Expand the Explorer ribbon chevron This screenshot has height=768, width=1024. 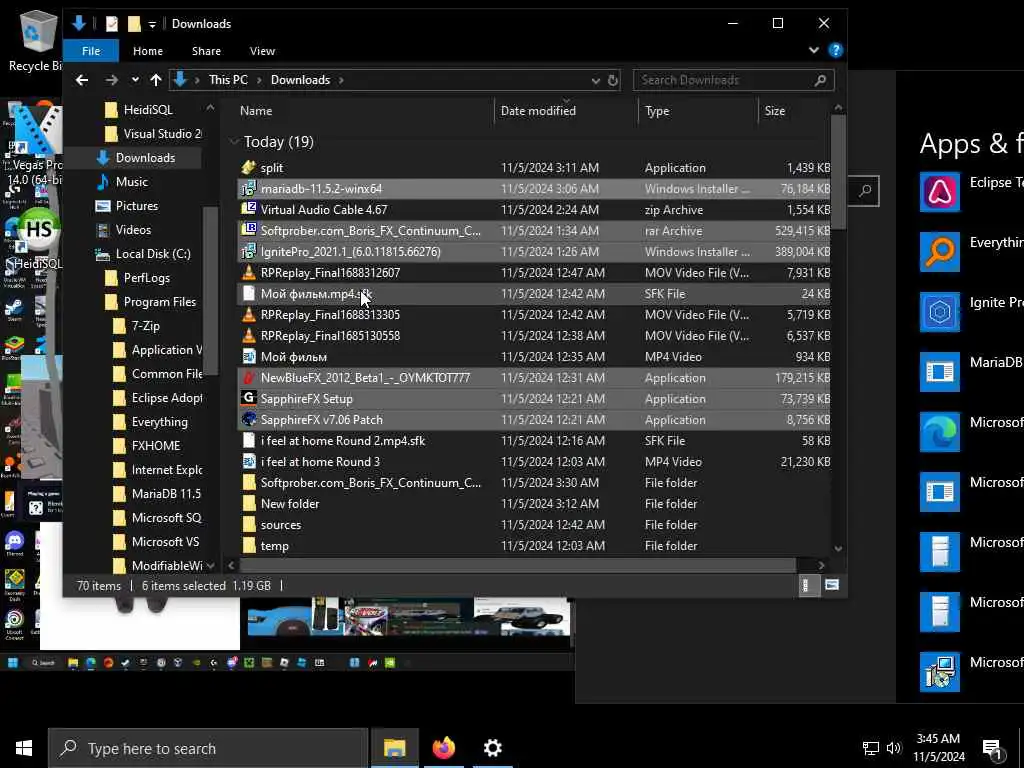(x=814, y=50)
